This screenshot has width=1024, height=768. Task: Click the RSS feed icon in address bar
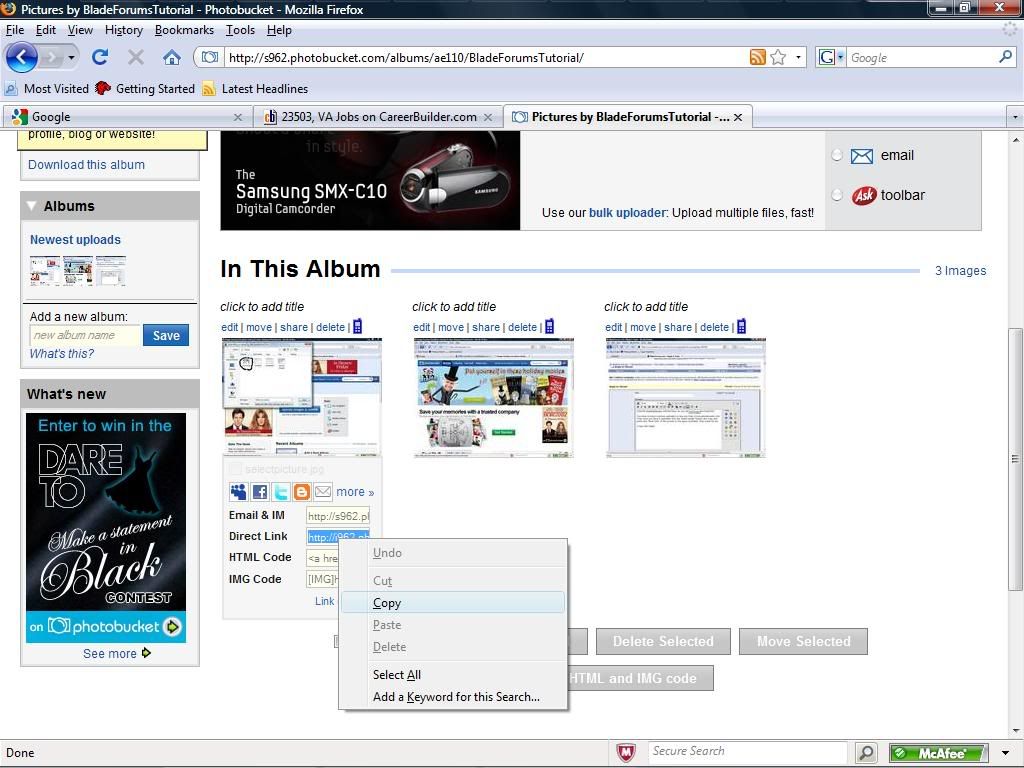758,57
